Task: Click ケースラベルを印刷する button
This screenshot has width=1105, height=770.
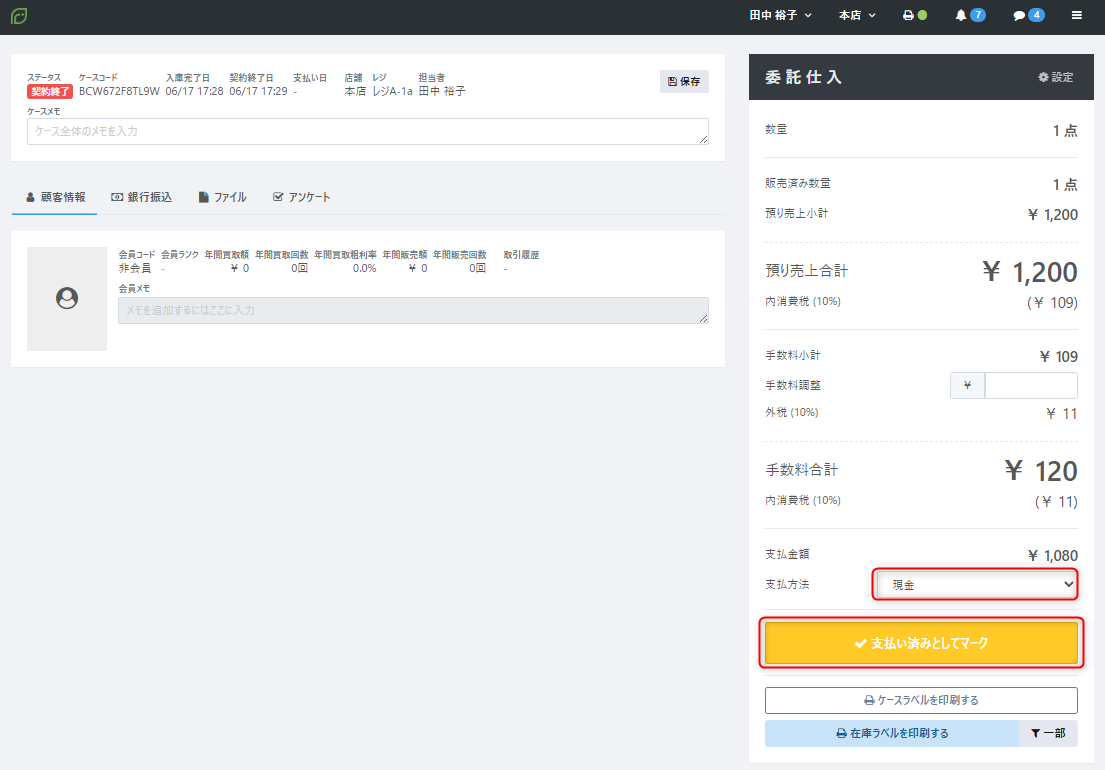Action: (921, 700)
